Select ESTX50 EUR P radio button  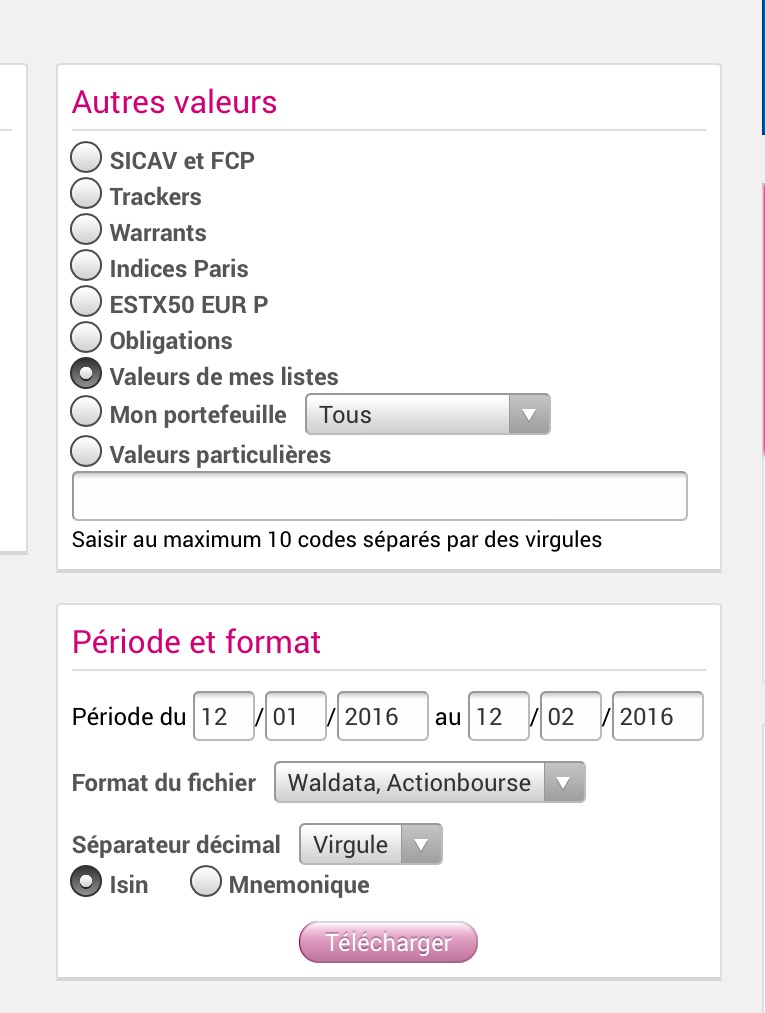point(87,302)
